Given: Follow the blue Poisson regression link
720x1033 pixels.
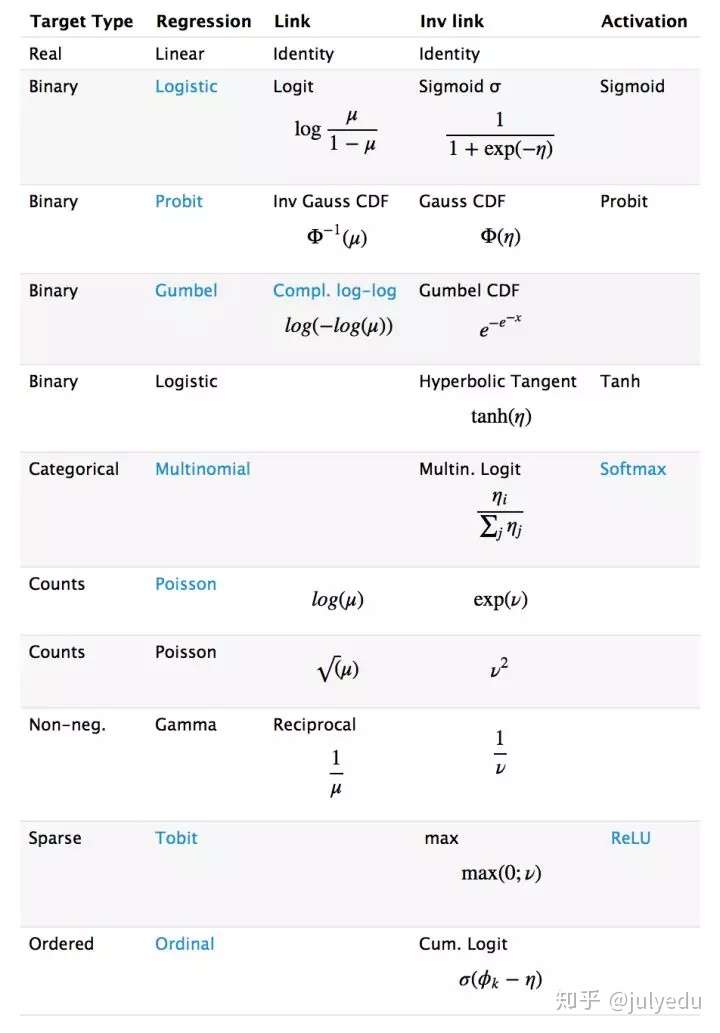Looking at the screenshot, I should (186, 584).
